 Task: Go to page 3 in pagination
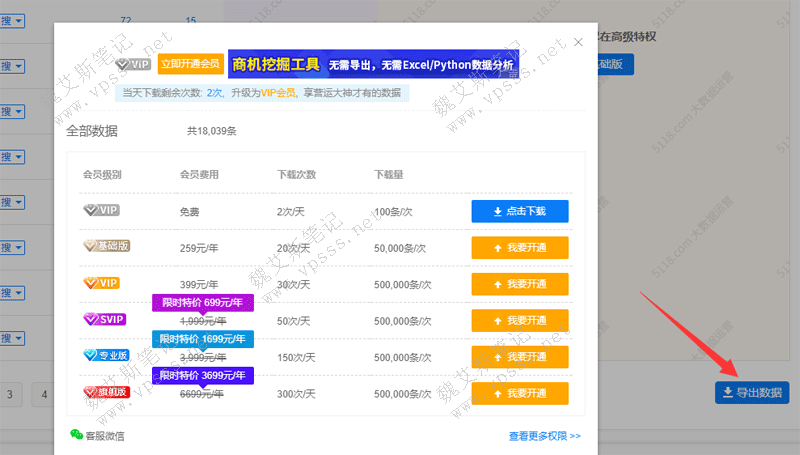click(9, 393)
